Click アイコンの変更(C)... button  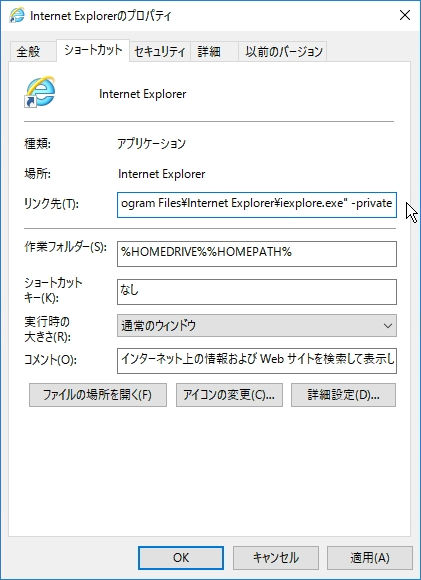click(x=229, y=395)
